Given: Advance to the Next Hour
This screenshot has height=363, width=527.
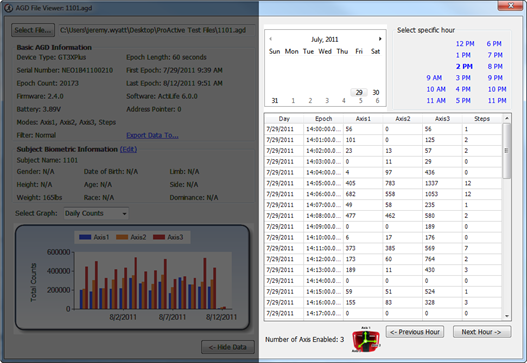Looking at the screenshot, I should pos(482,332).
